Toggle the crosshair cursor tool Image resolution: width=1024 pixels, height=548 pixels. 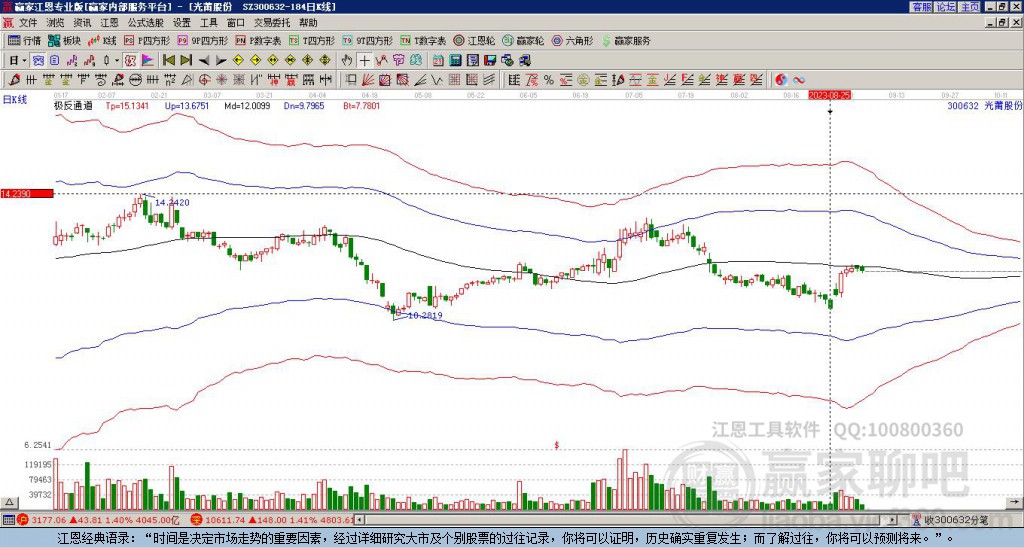pos(364,61)
